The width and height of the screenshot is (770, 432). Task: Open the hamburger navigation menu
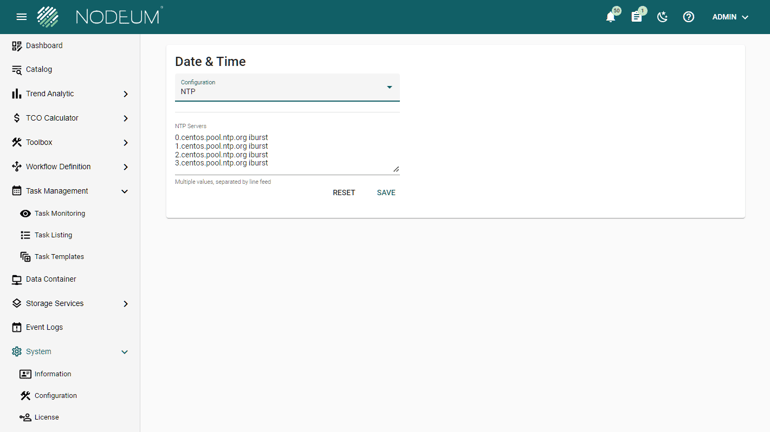pos(22,17)
